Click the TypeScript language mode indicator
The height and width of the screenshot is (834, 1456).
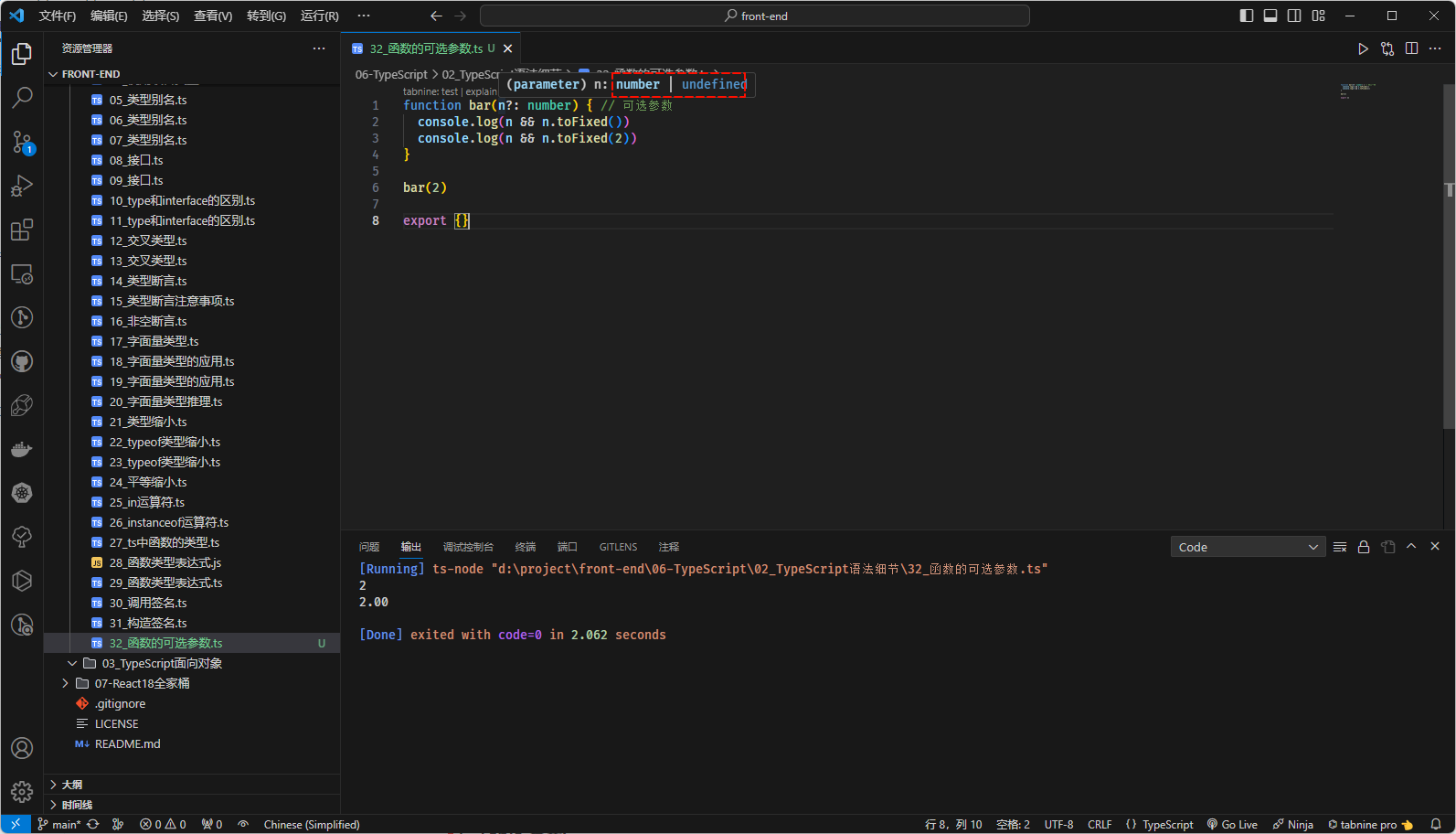[x=1167, y=824]
